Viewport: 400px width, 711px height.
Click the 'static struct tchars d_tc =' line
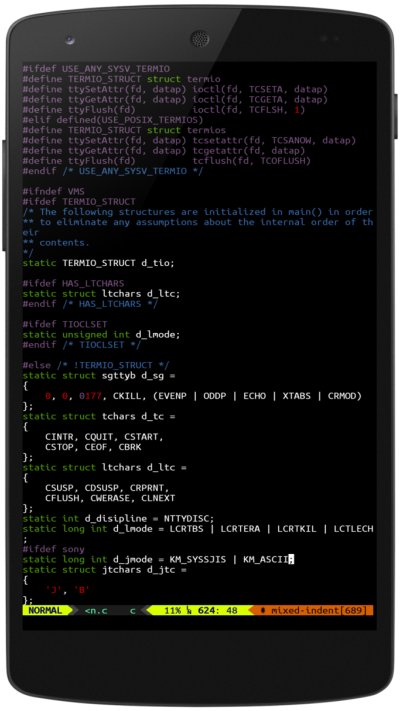(99, 416)
